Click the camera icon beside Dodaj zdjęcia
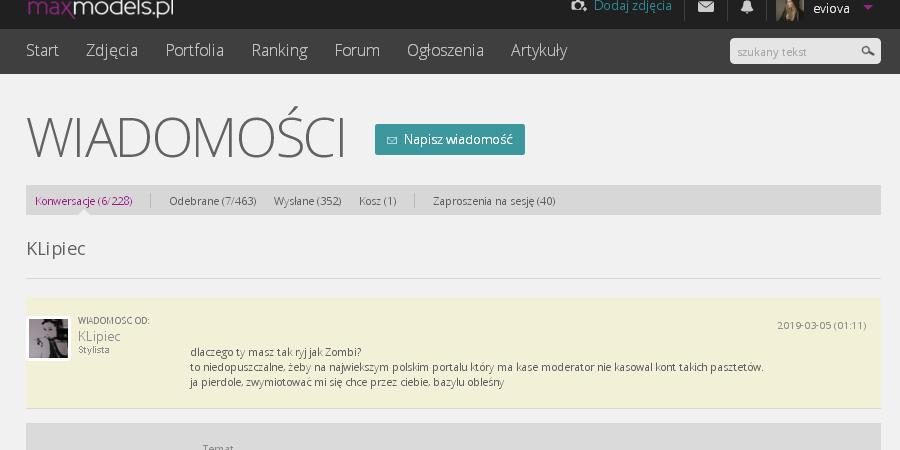The height and width of the screenshot is (450, 900). point(578,6)
